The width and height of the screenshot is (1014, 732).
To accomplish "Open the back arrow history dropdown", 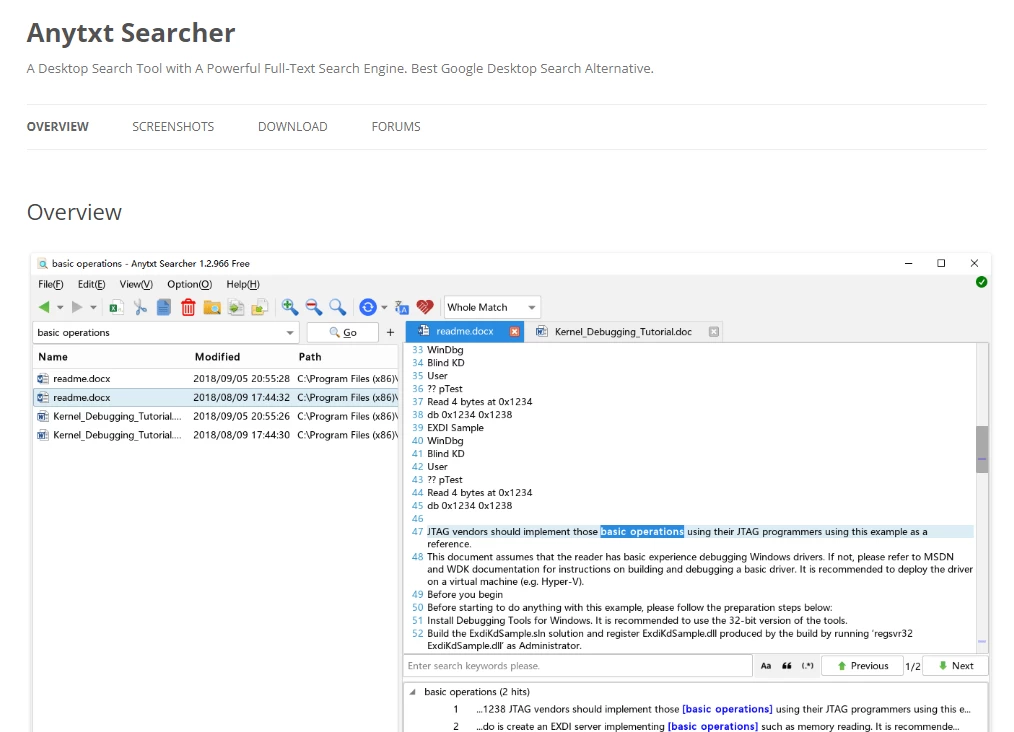I will pyautogui.click(x=60, y=308).
